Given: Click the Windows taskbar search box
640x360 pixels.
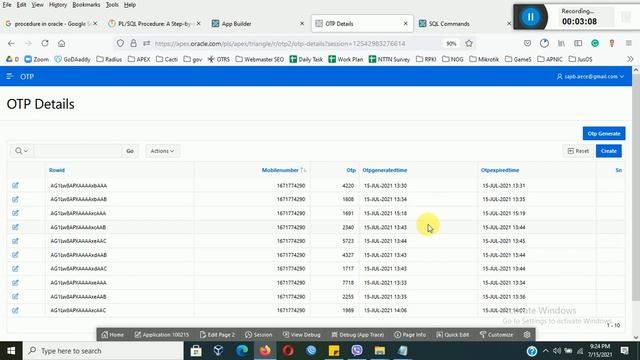Looking at the screenshot, I should click(103, 351).
